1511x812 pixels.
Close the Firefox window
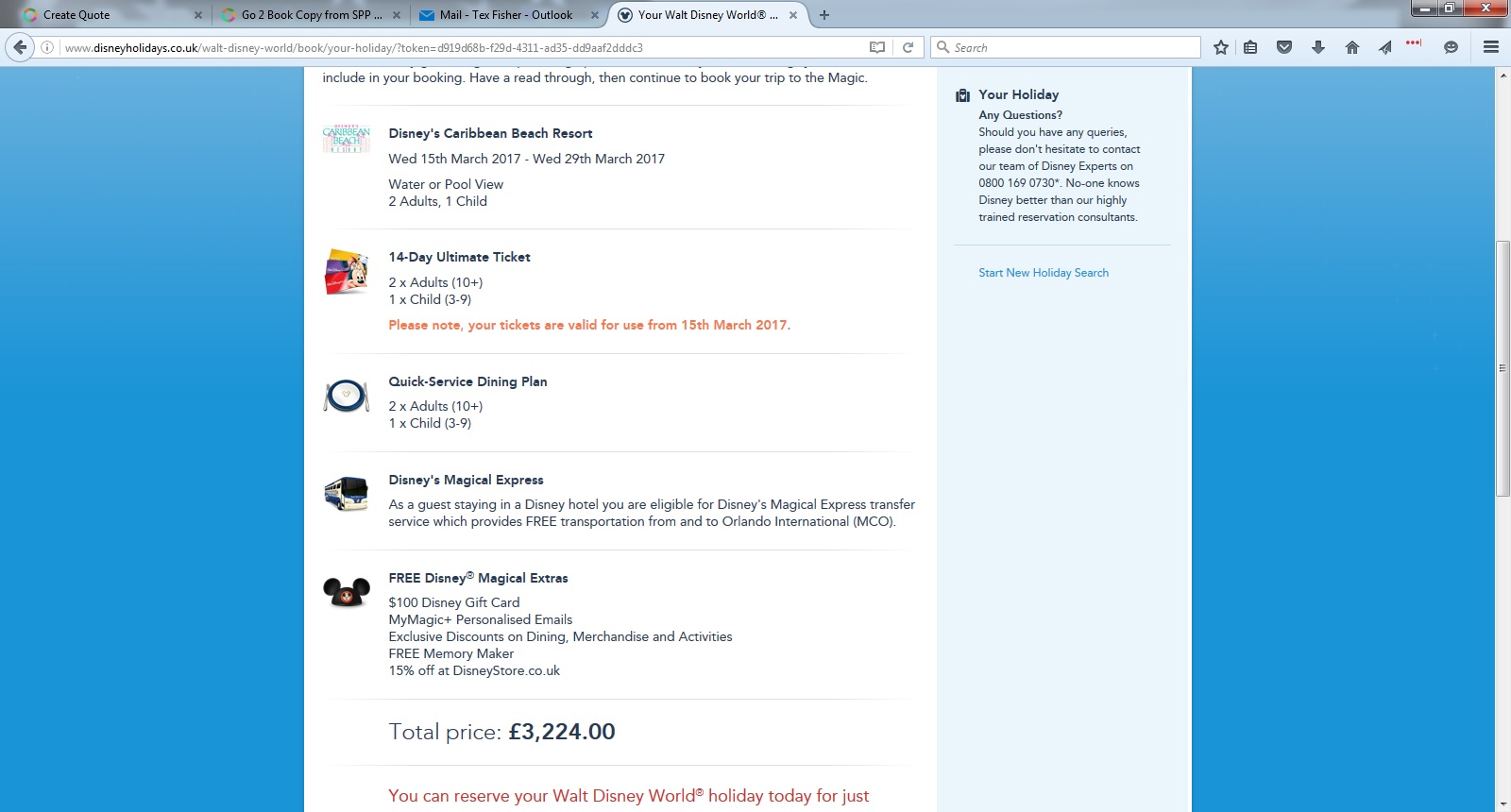coord(1486,8)
